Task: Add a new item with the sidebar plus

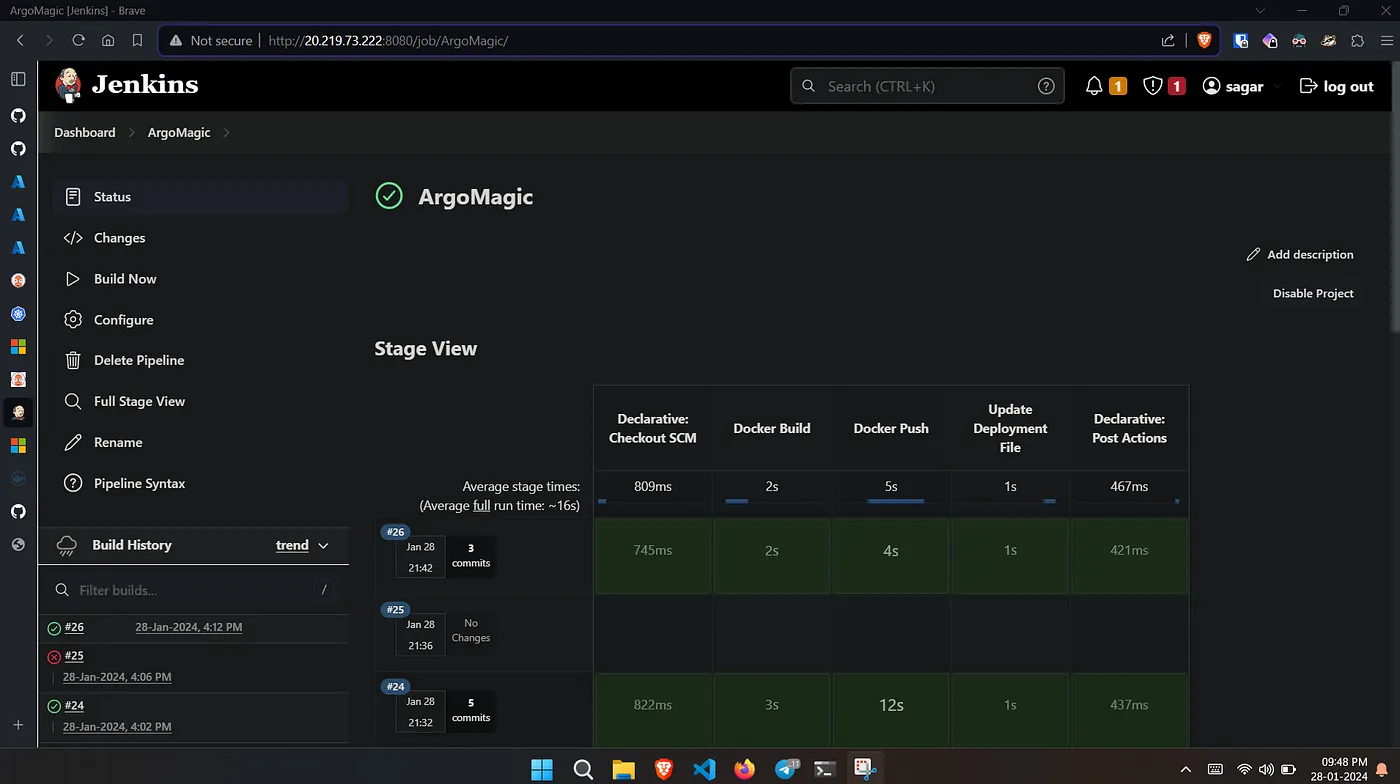Action: click(x=18, y=724)
